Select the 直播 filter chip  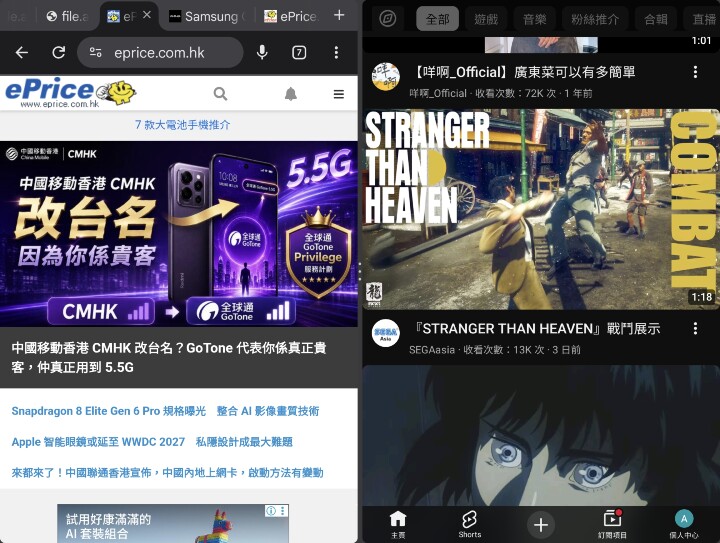(703, 19)
